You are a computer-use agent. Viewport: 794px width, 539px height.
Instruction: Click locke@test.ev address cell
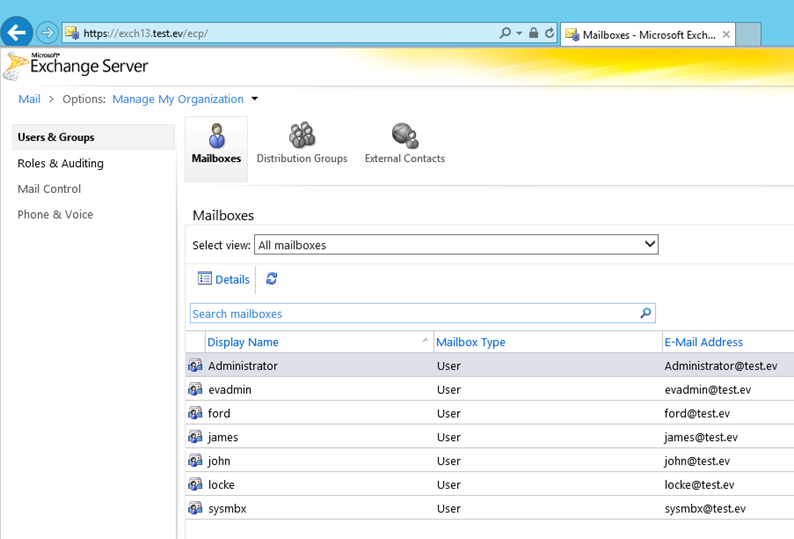pos(699,485)
